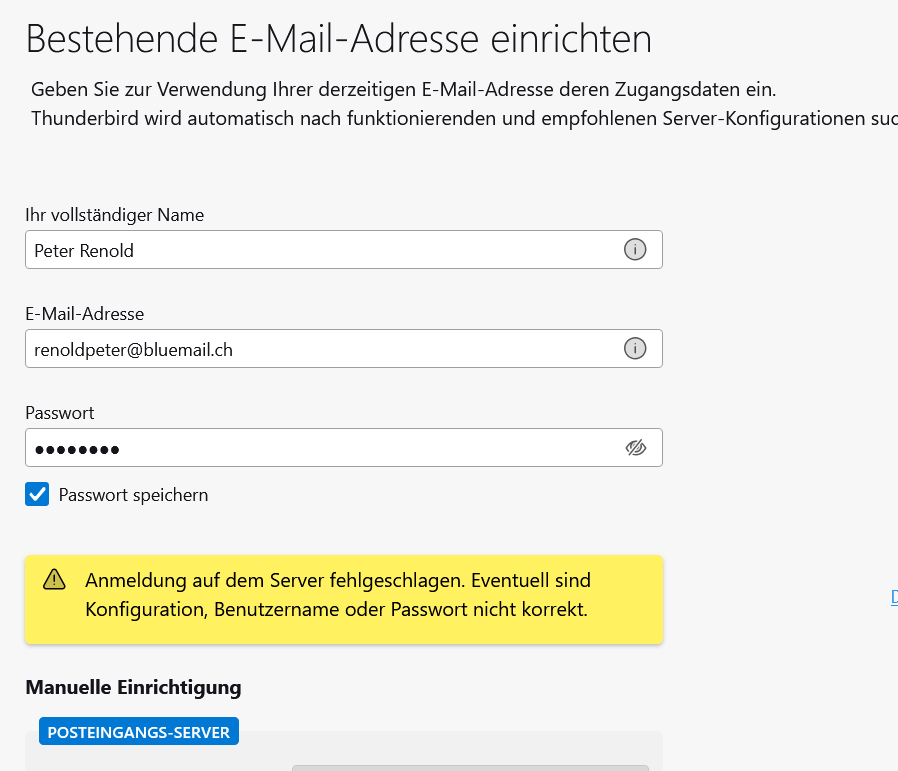Open the dropdown under Posteingangs-Server

(470, 767)
